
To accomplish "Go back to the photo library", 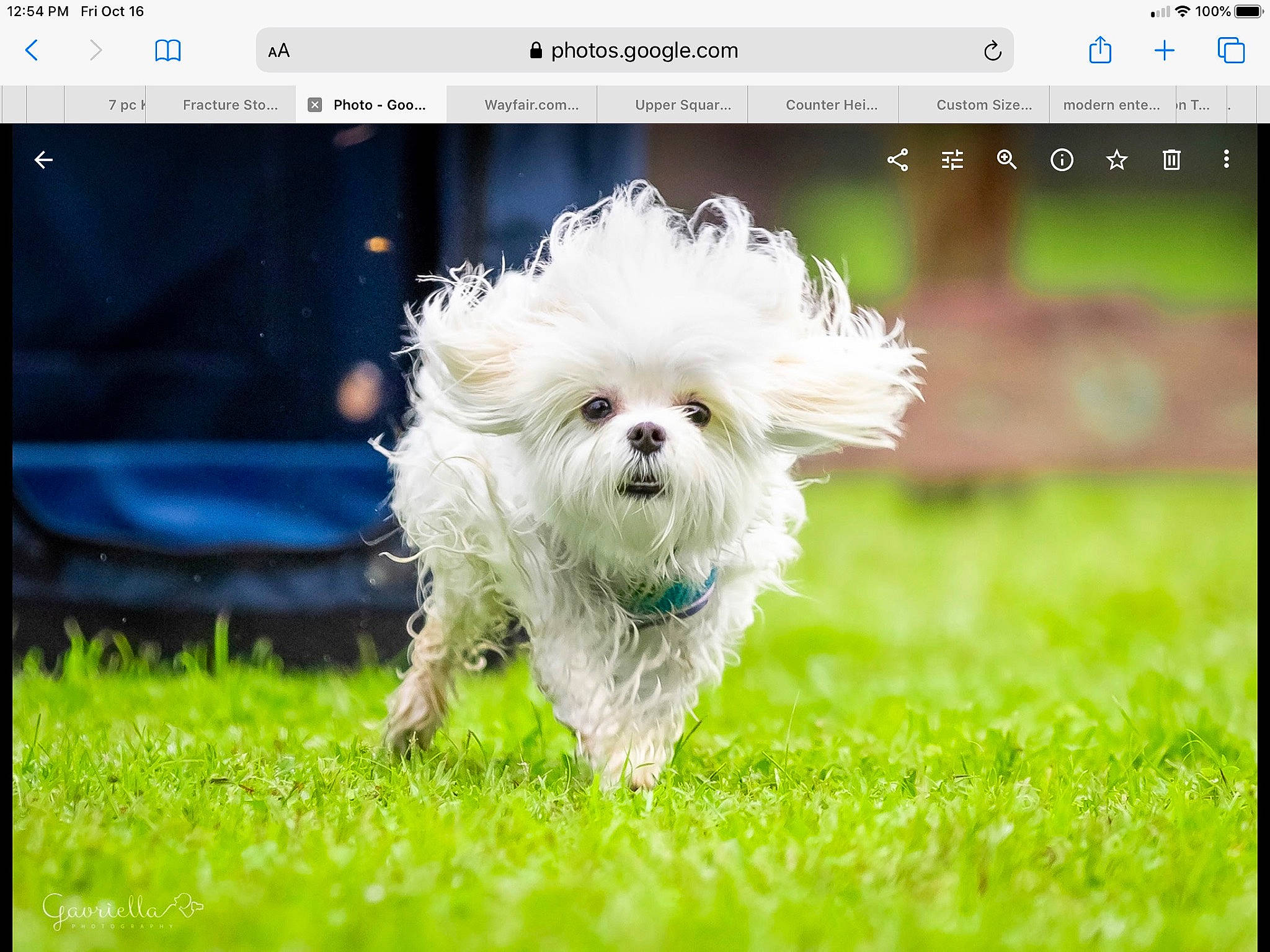I will click(43, 160).
